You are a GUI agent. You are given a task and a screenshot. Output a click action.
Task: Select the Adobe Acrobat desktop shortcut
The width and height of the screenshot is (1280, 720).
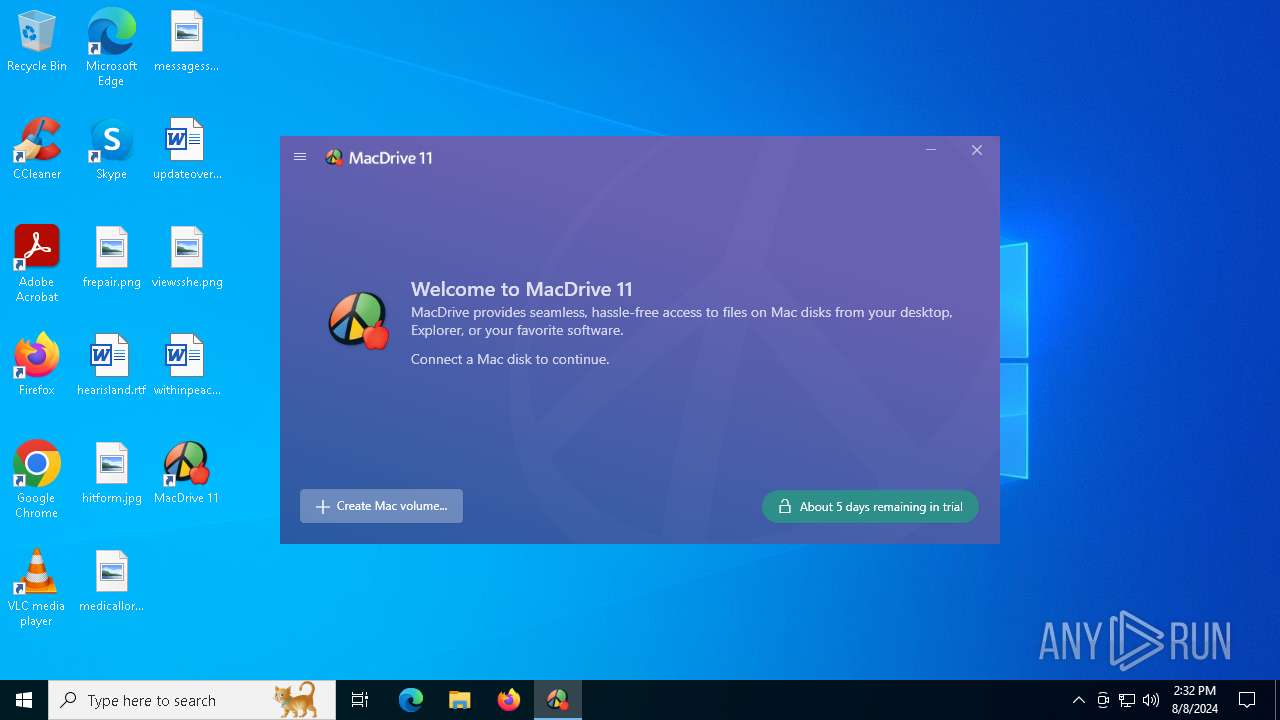point(37,264)
